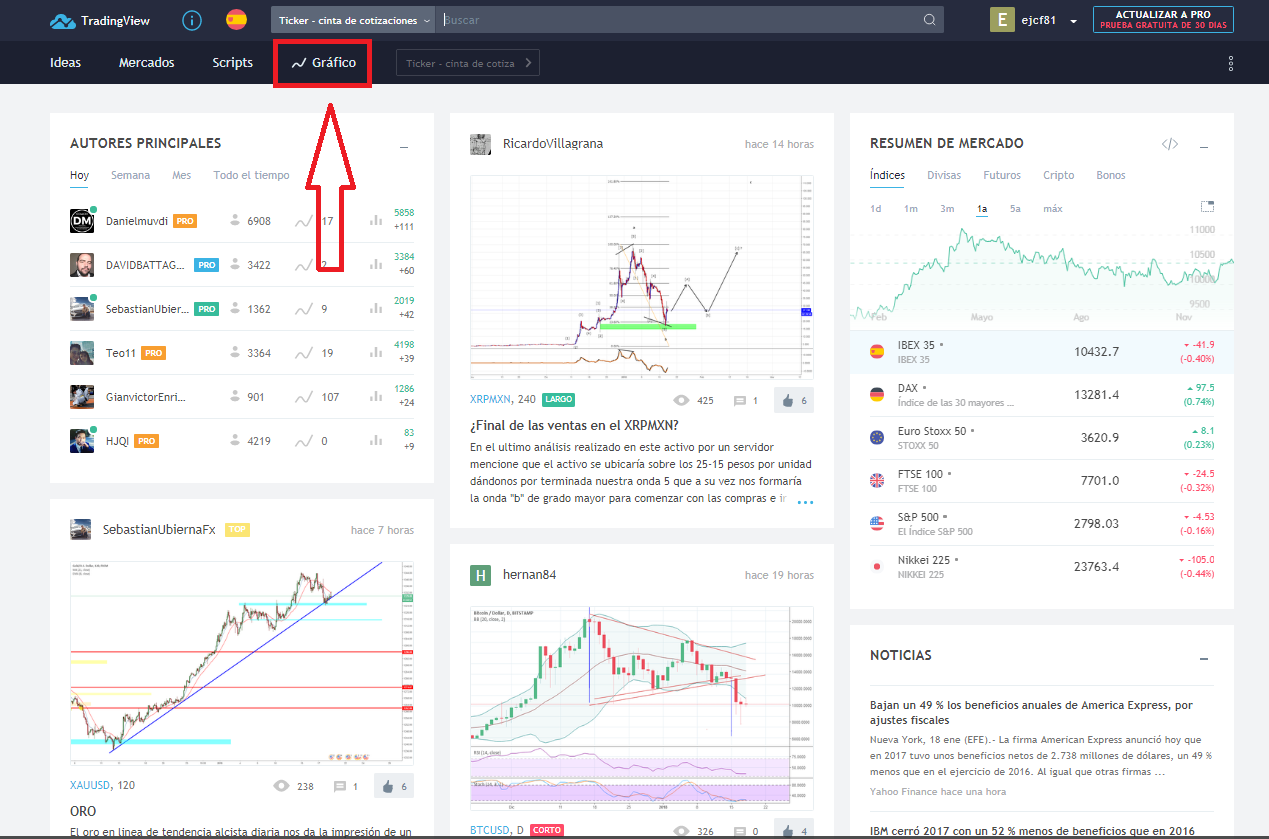Viewport: 1269px width, 839px height.
Task: Click Teo11's avatar
Action: tap(82, 353)
